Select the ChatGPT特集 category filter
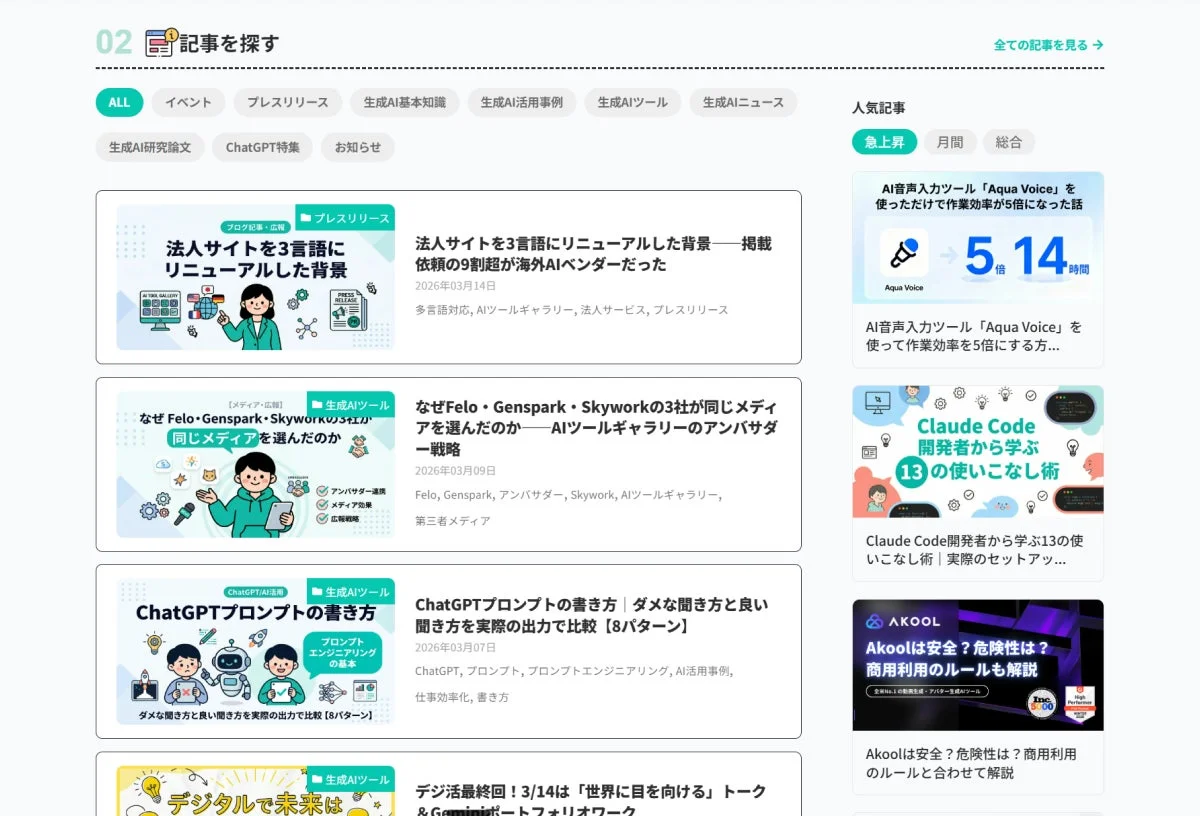Screen dimensions: 1200x816 (262, 147)
